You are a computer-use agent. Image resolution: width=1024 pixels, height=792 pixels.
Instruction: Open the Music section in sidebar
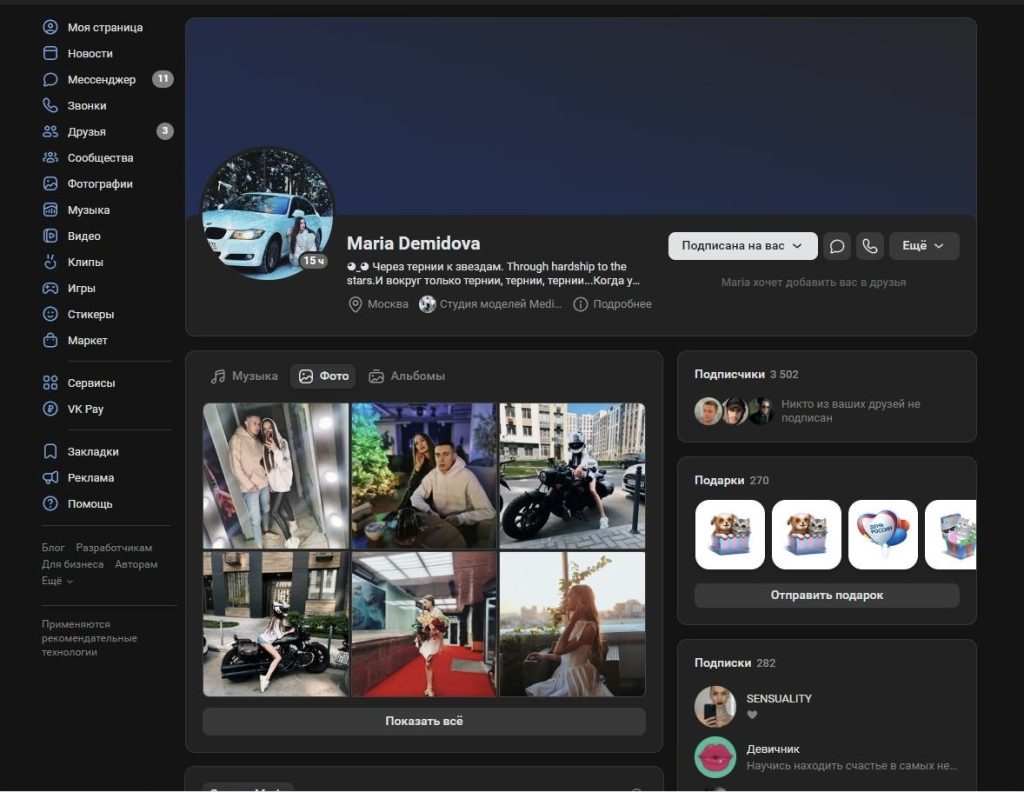tap(88, 210)
